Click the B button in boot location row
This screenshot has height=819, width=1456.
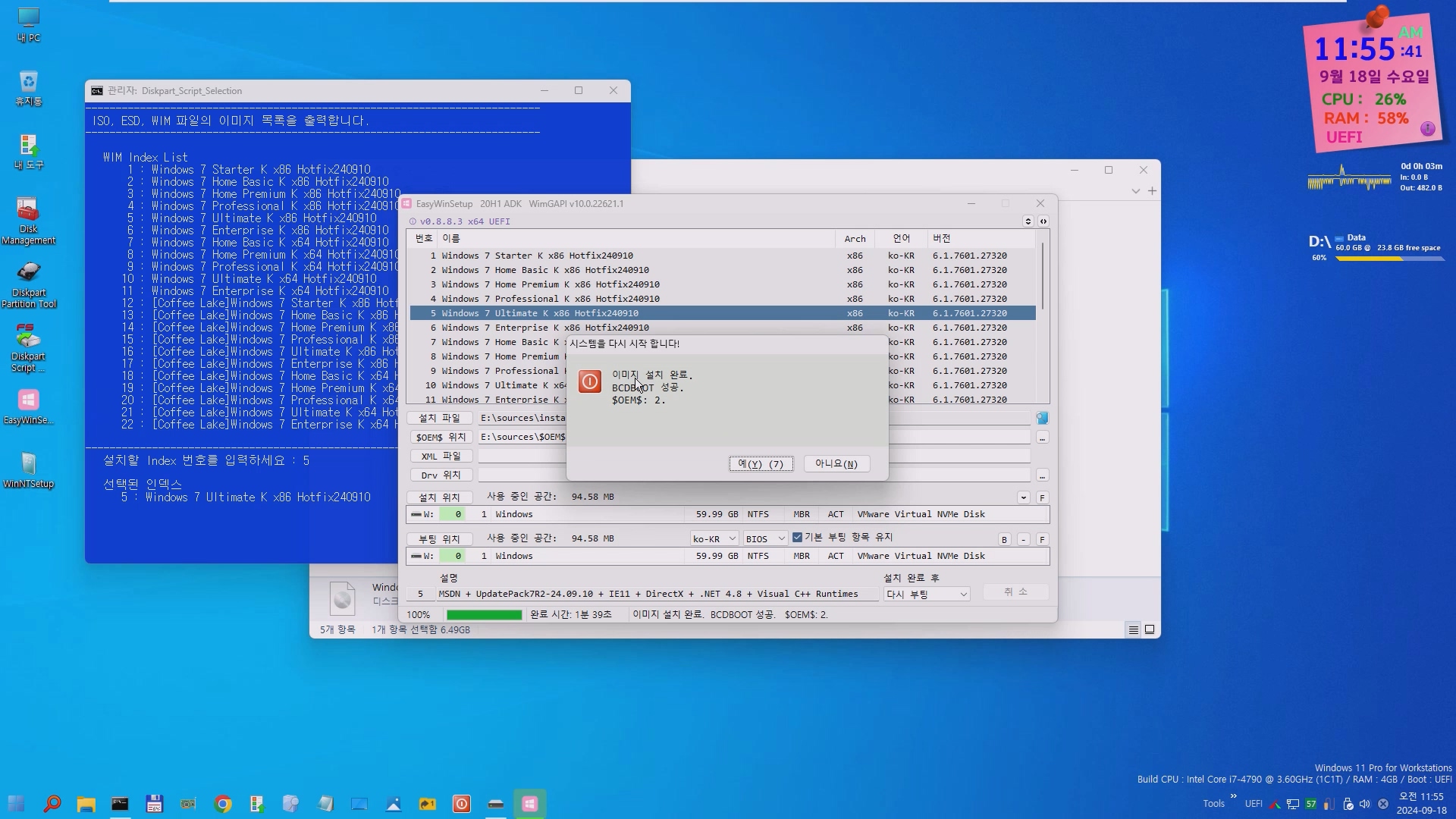1004,539
